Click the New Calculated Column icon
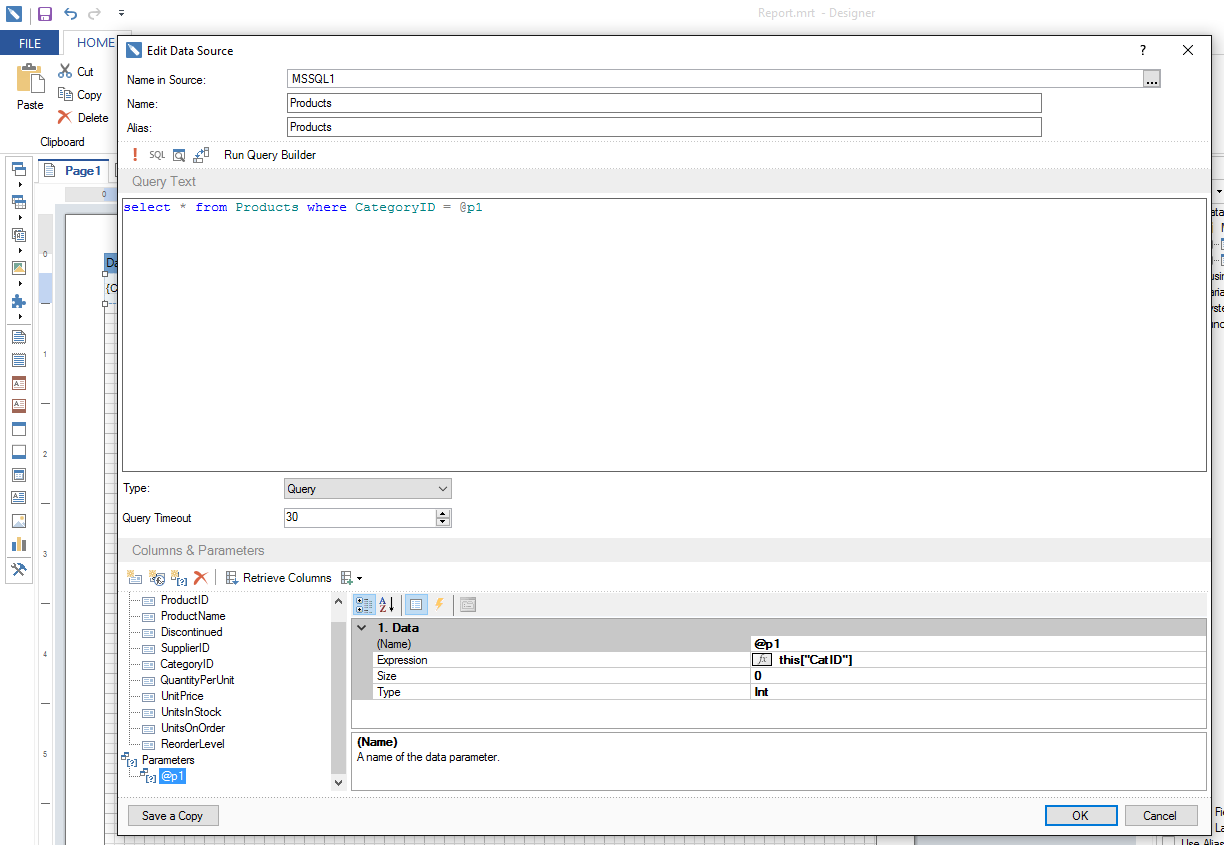1224x845 pixels. pyautogui.click(x=157, y=578)
